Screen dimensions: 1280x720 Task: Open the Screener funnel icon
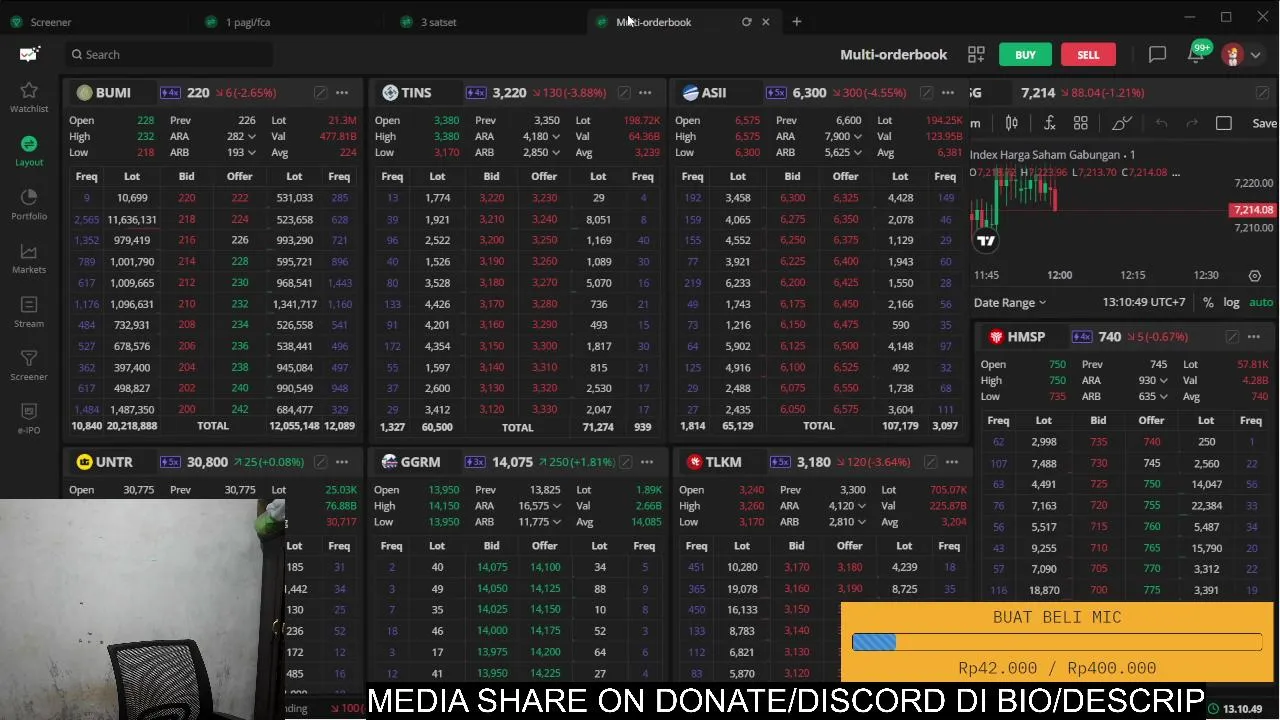(29, 358)
